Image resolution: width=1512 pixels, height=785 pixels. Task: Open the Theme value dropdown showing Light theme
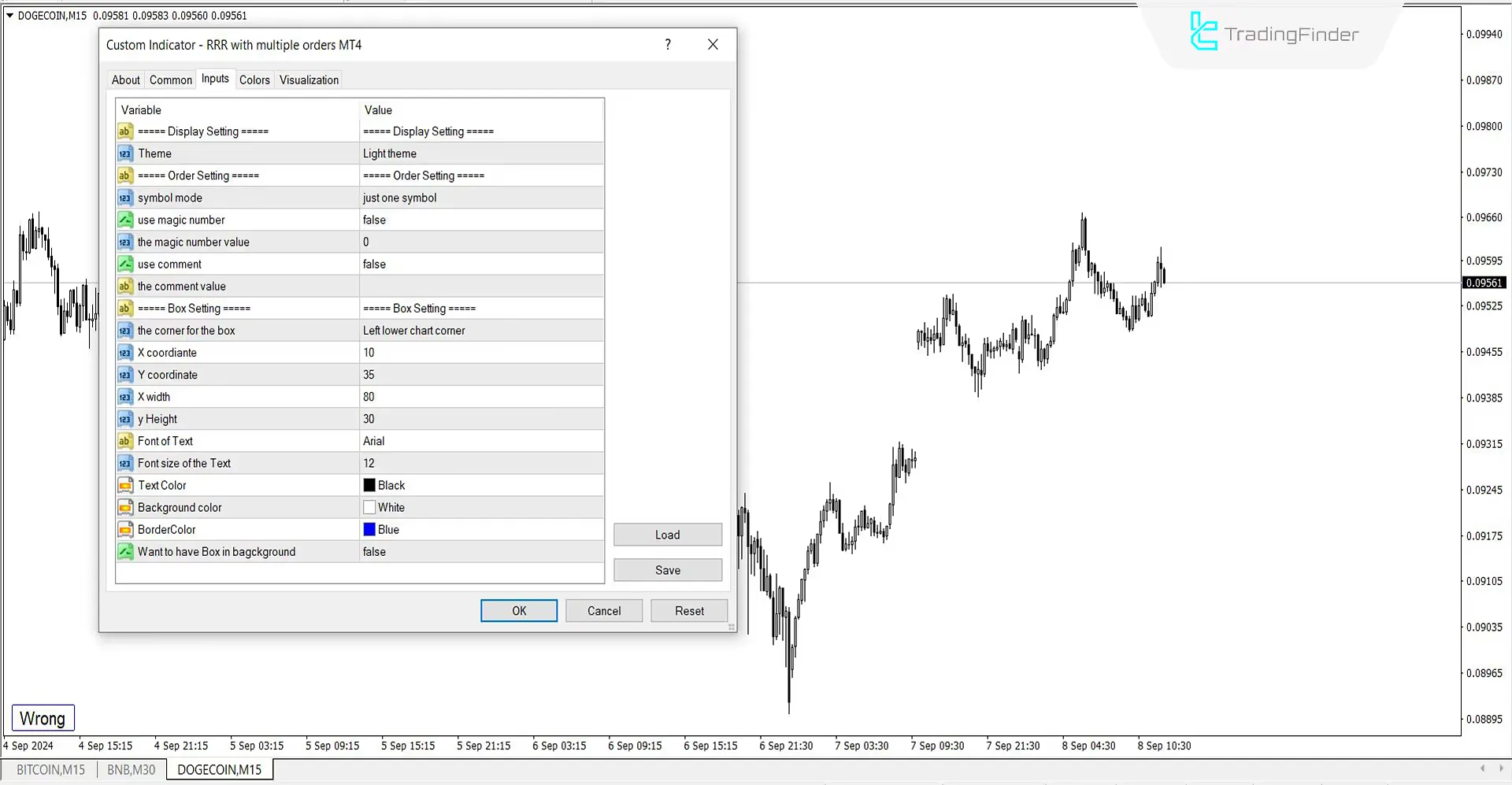point(433,153)
